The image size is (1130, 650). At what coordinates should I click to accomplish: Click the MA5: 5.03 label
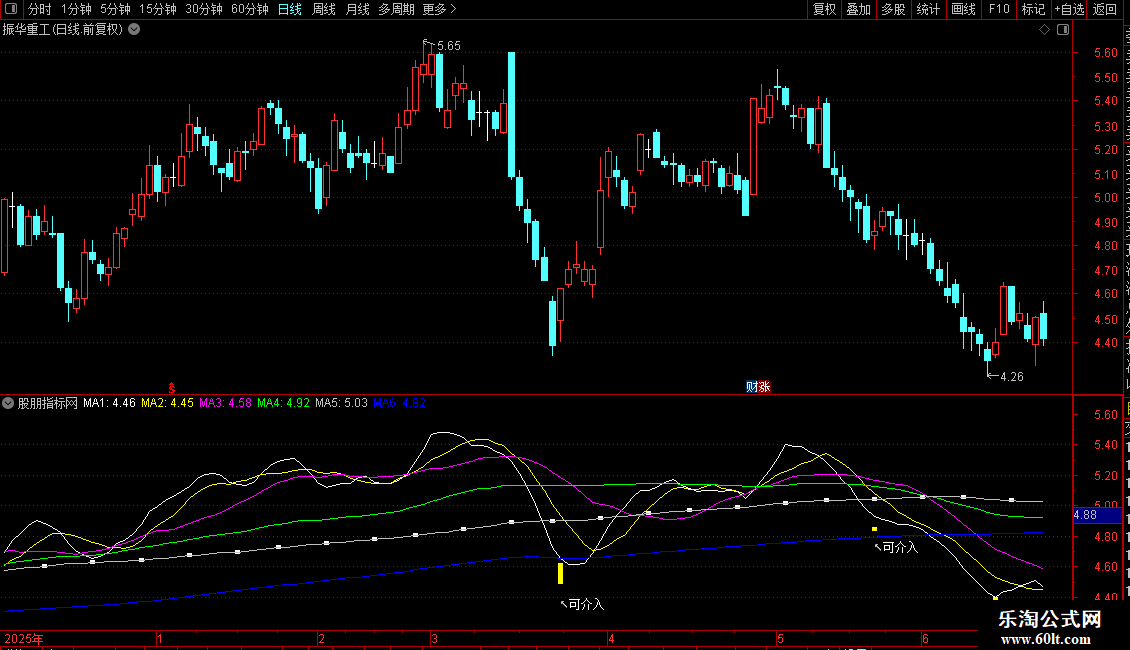point(342,403)
